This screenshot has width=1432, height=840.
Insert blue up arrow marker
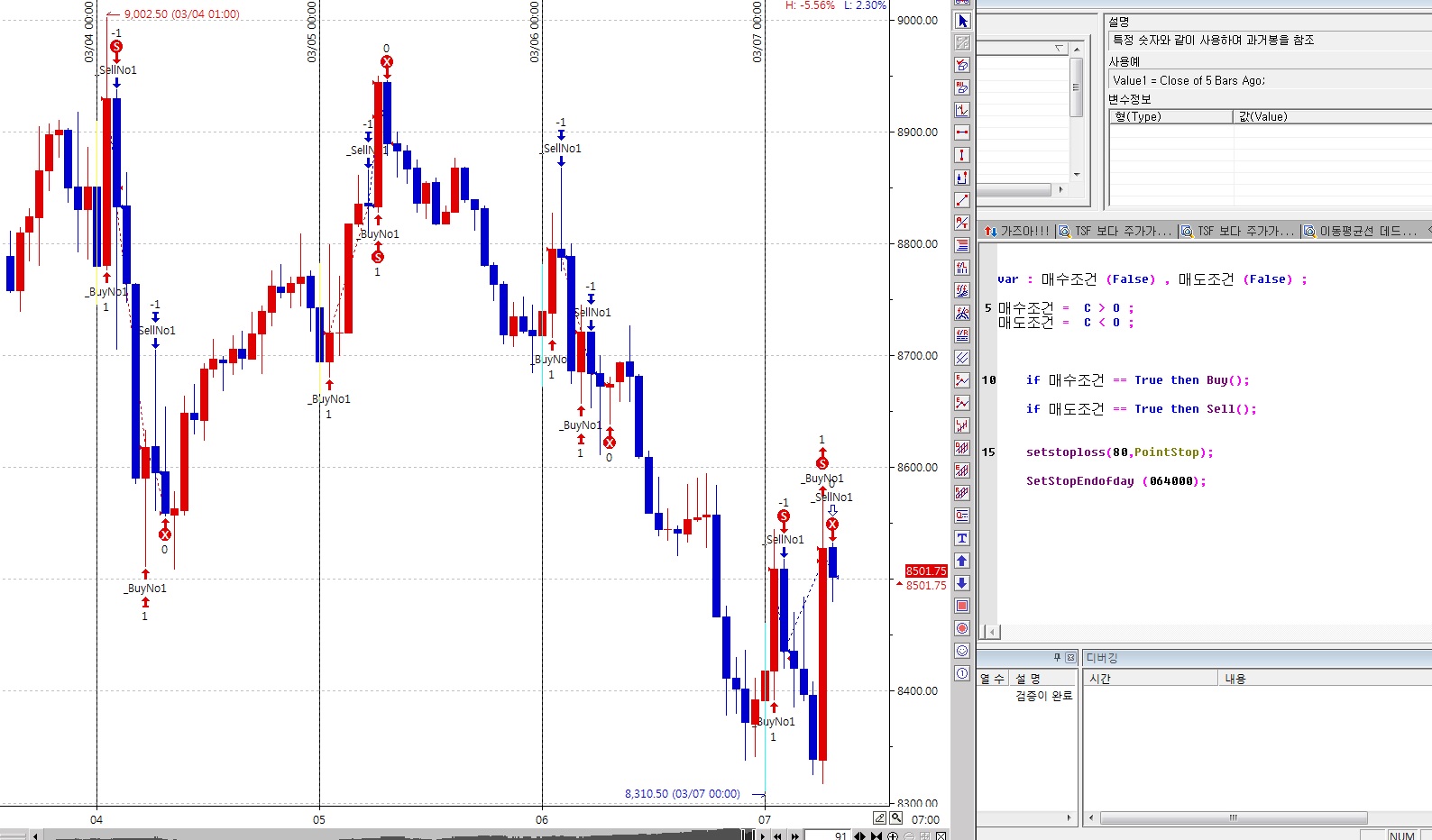962,561
